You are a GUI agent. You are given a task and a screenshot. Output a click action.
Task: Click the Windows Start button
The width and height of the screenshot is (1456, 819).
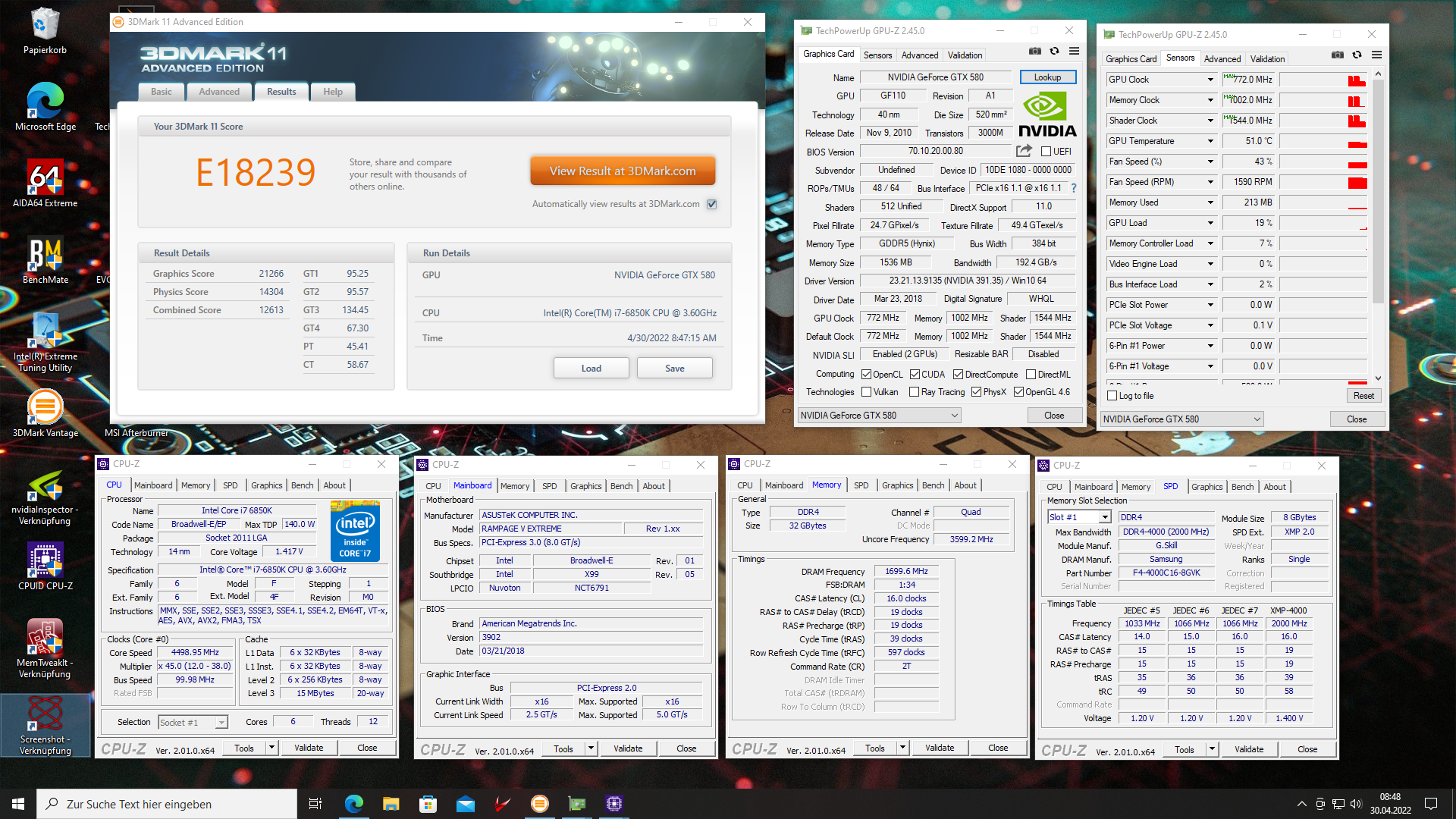coord(18,804)
